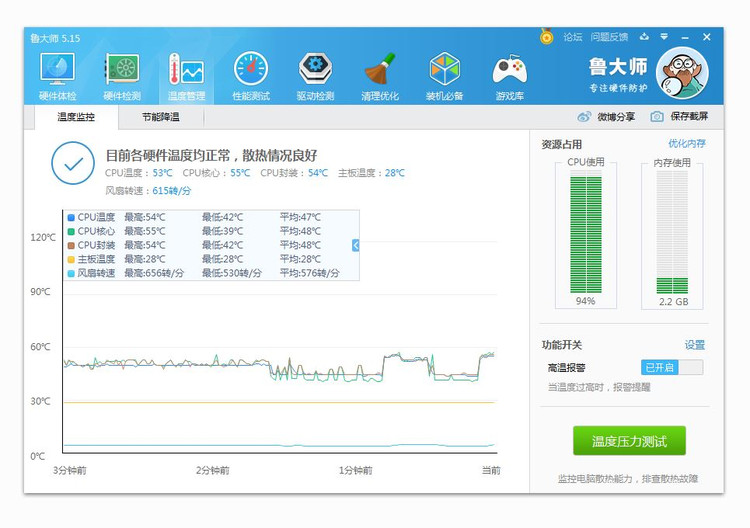Open 装机必备 essential software icon
Screen dimensions: 750x528
444,76
